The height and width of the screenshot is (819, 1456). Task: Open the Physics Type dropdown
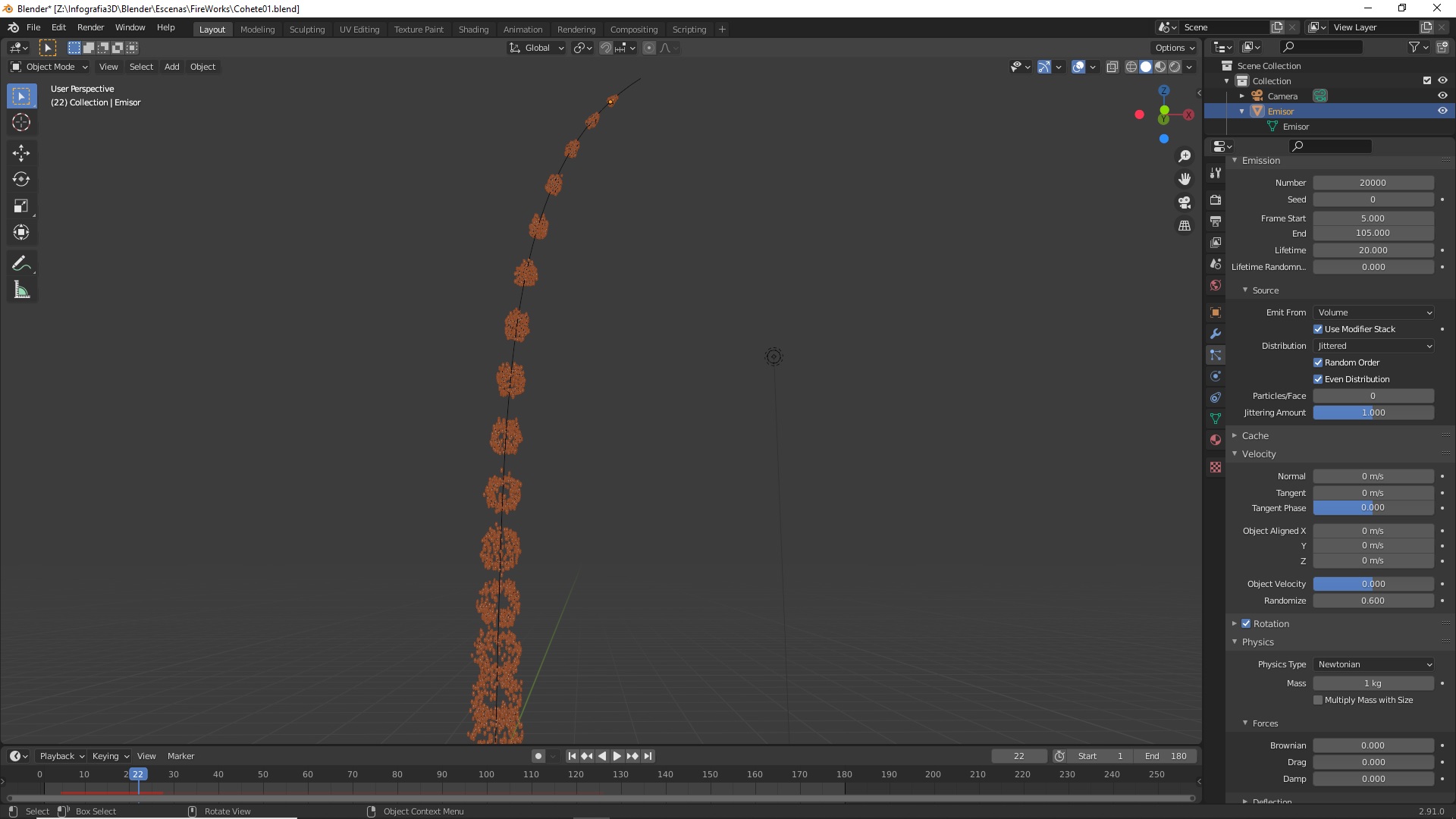point(1373,664)
